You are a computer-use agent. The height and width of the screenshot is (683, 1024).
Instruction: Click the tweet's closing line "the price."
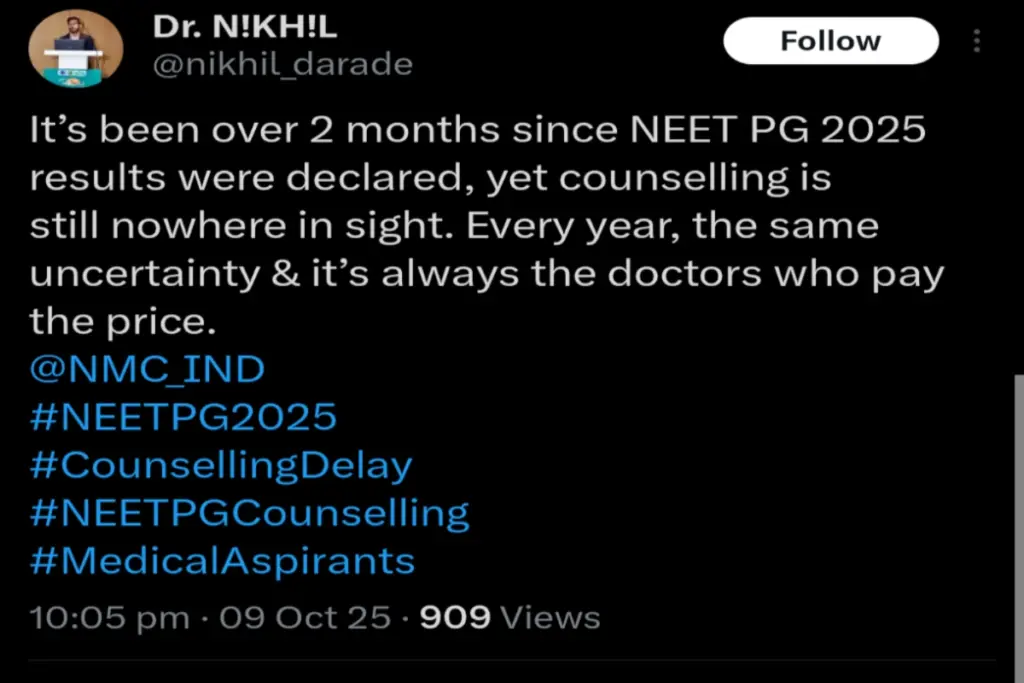[122, 322]
